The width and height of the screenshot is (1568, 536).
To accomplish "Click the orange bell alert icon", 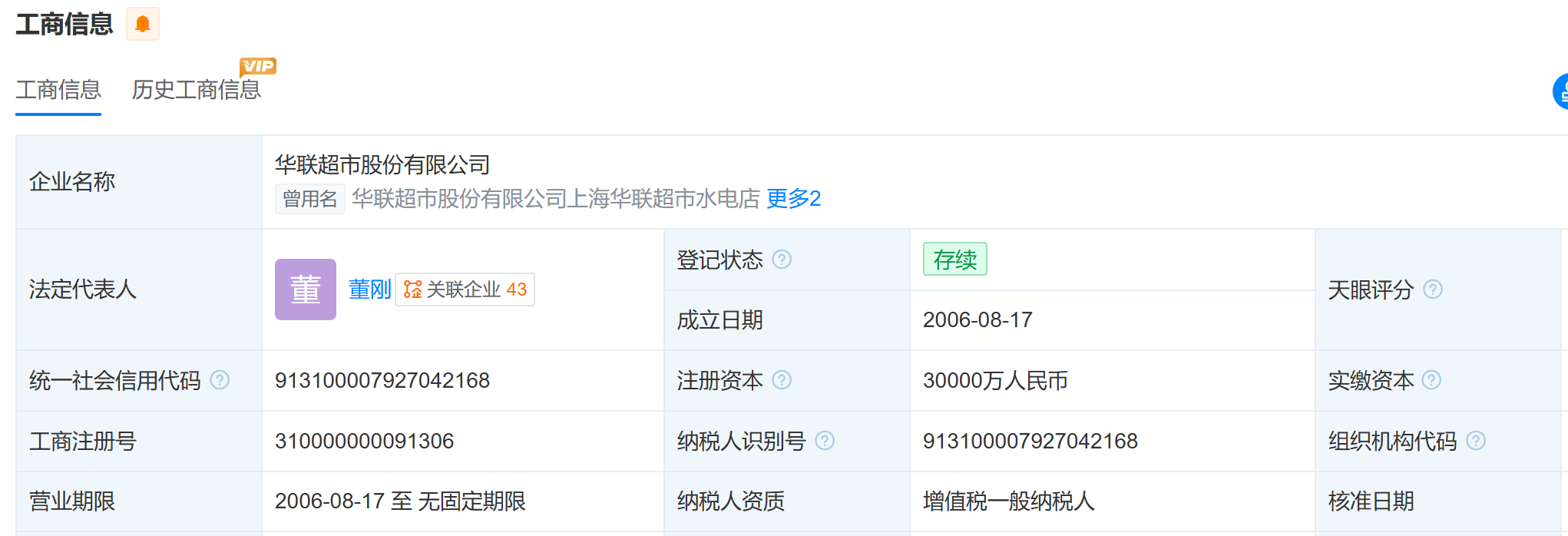I will coord(142,24).
